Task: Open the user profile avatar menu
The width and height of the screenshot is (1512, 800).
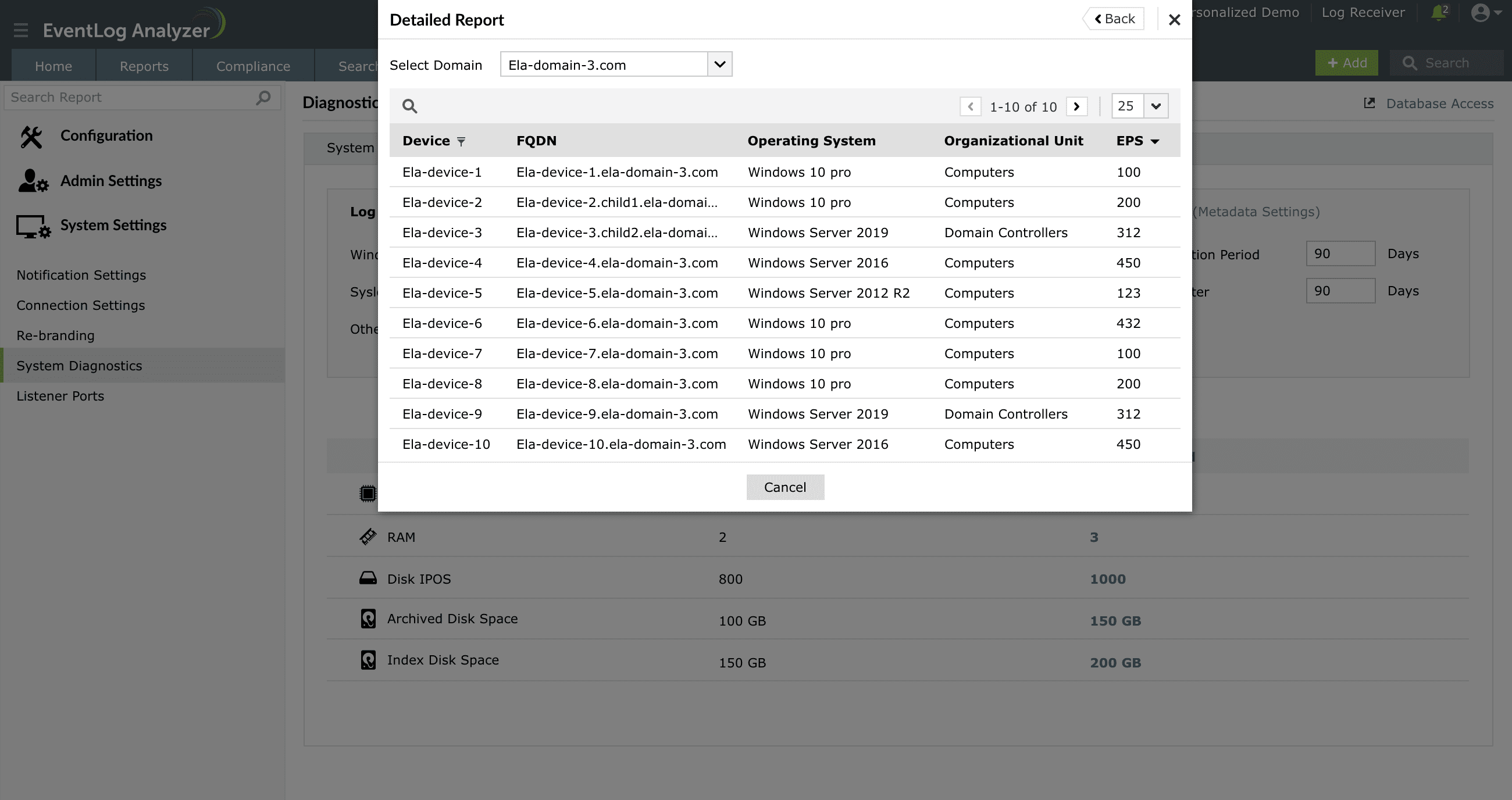Action: tap(1480, 13)
